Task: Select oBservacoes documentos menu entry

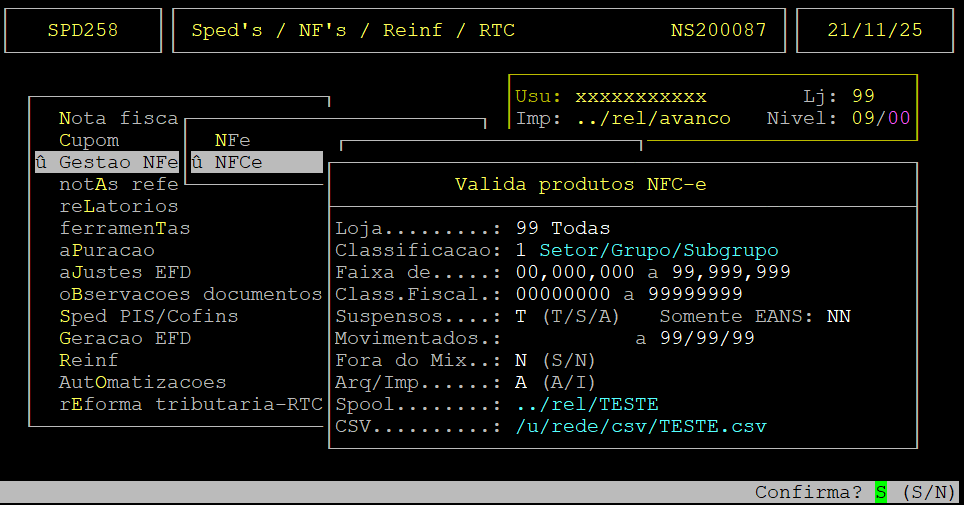Action: 190,294
